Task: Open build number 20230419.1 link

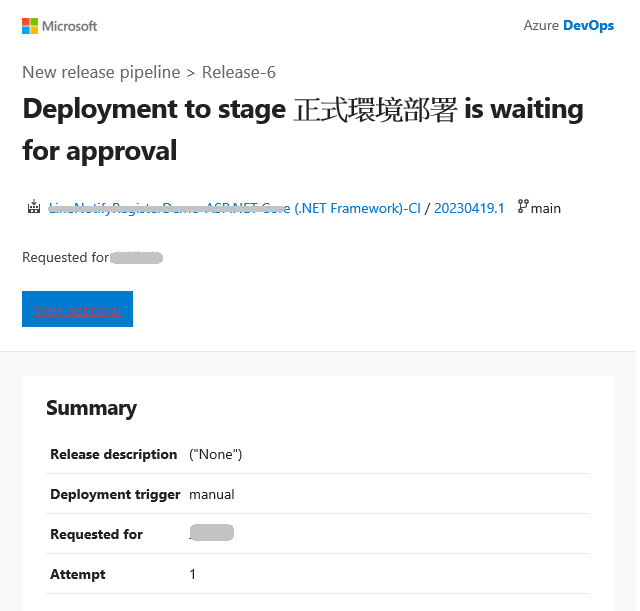Action: 469,208
